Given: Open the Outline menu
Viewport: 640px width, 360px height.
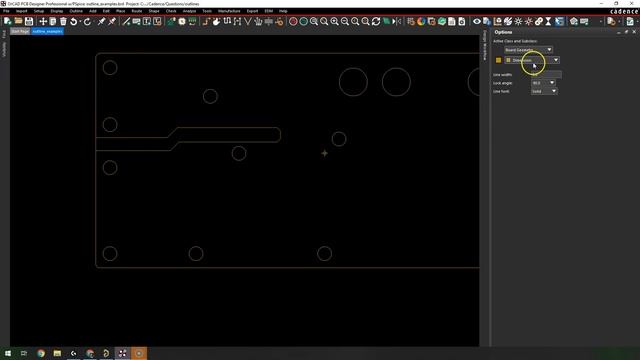Looking at the screenshot, I should click(76, 11).
